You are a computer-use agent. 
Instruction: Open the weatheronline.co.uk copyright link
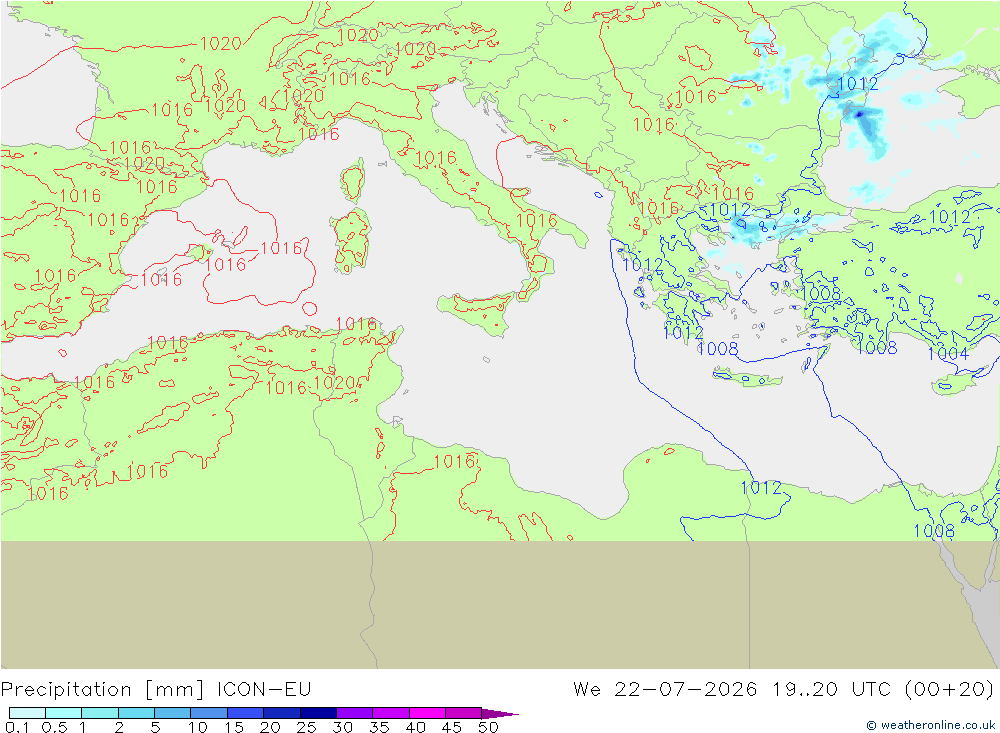pyautogui.click(x=930, y=725)
